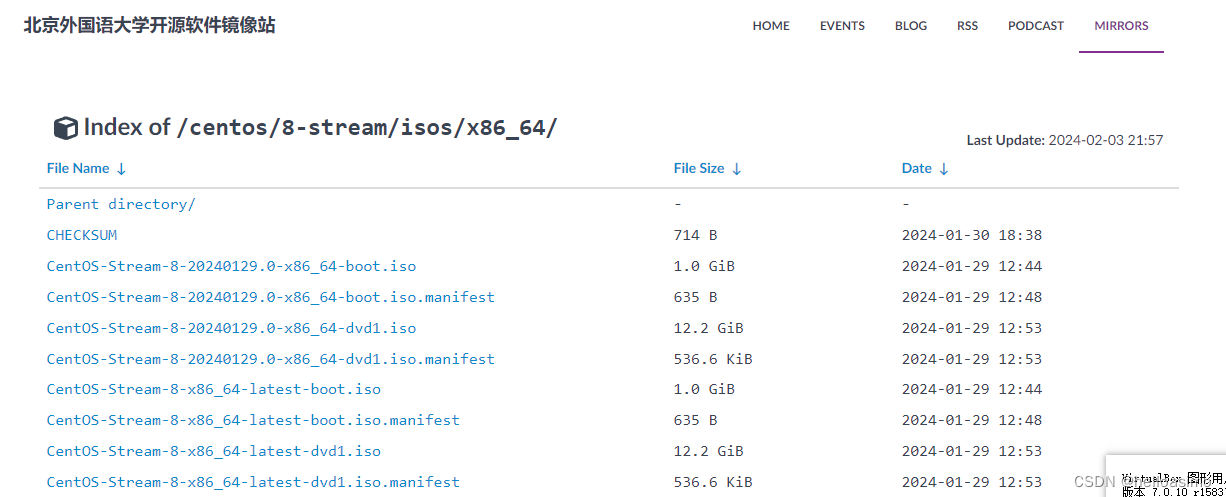Sort by File Size column
1226x497 pixels.
pos(708,168)
